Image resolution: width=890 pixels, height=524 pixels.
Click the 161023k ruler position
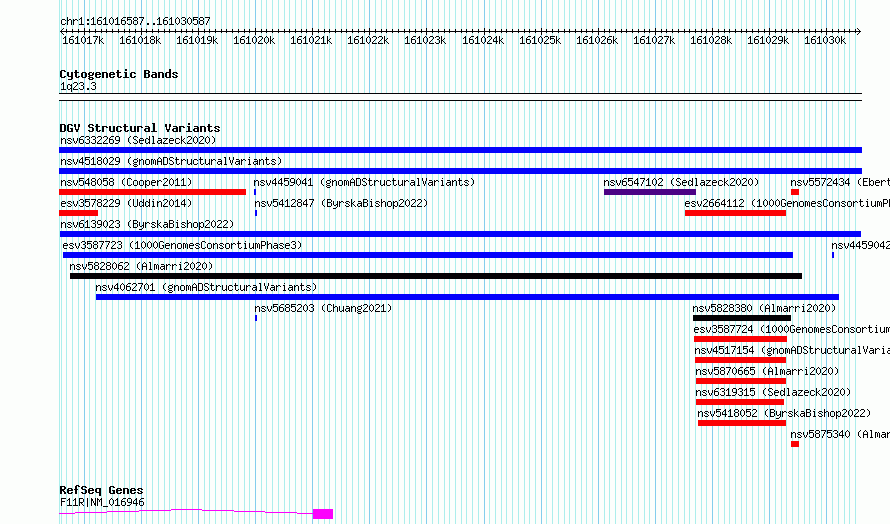click(x=425, y=40)
